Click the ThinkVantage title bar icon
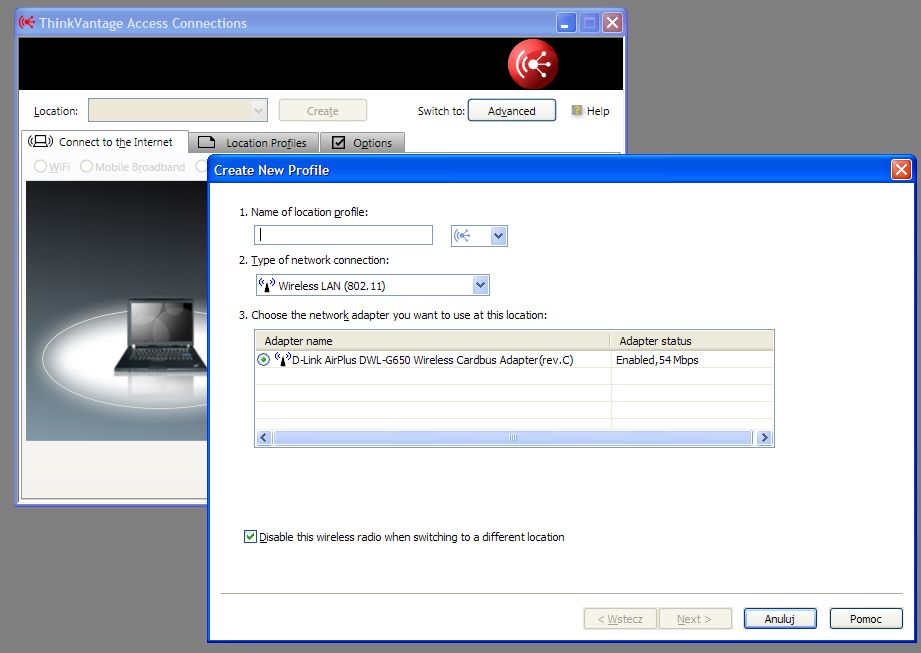Image resolution: width=921 pixels, height=653 pixels. [x=27, y=23]
